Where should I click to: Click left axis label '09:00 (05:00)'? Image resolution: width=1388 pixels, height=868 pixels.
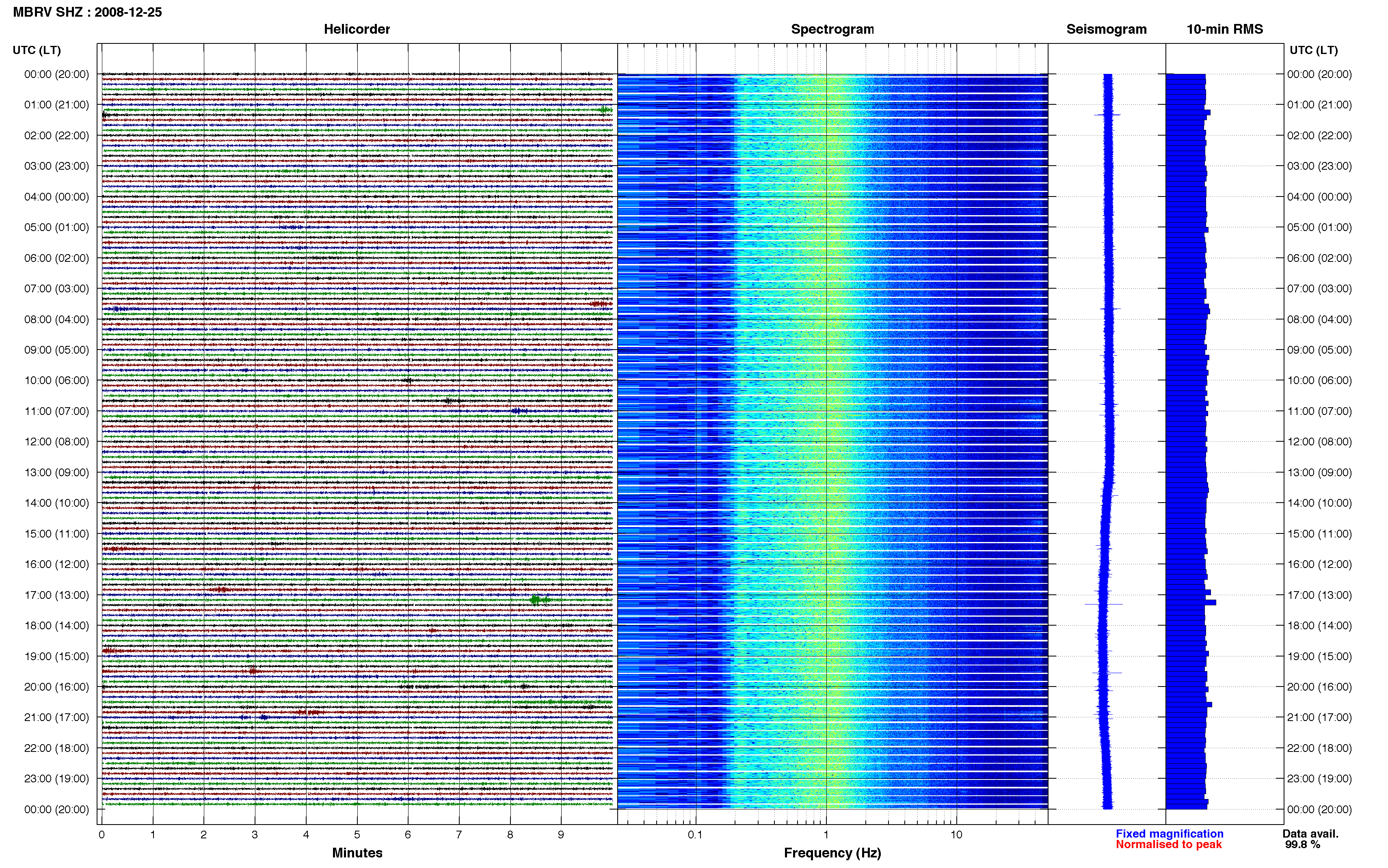click(x=56, y=350)
